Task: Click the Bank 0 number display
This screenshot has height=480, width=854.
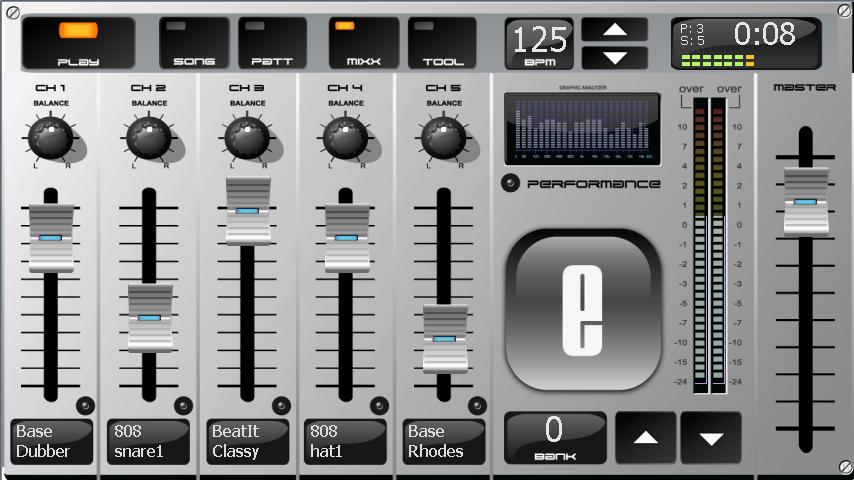Action: pyautogui.click(x=555, y=438)
